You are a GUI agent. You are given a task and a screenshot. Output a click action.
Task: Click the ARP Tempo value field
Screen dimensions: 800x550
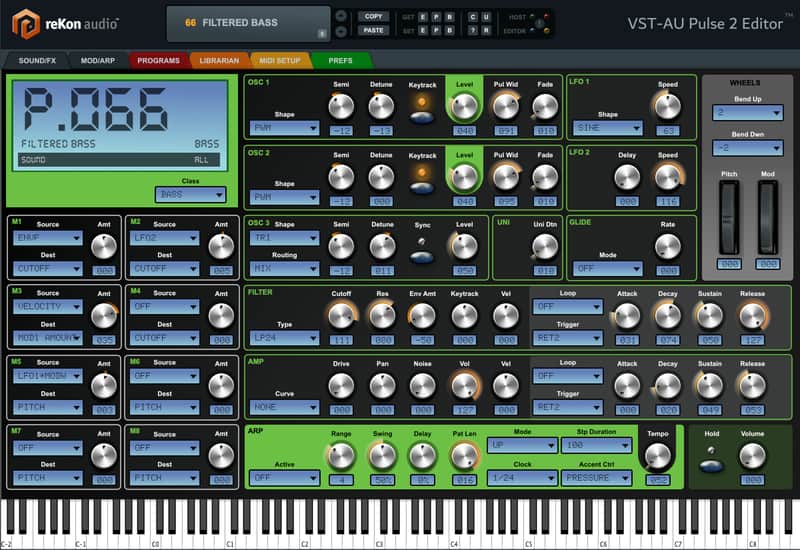pos(658,480)
